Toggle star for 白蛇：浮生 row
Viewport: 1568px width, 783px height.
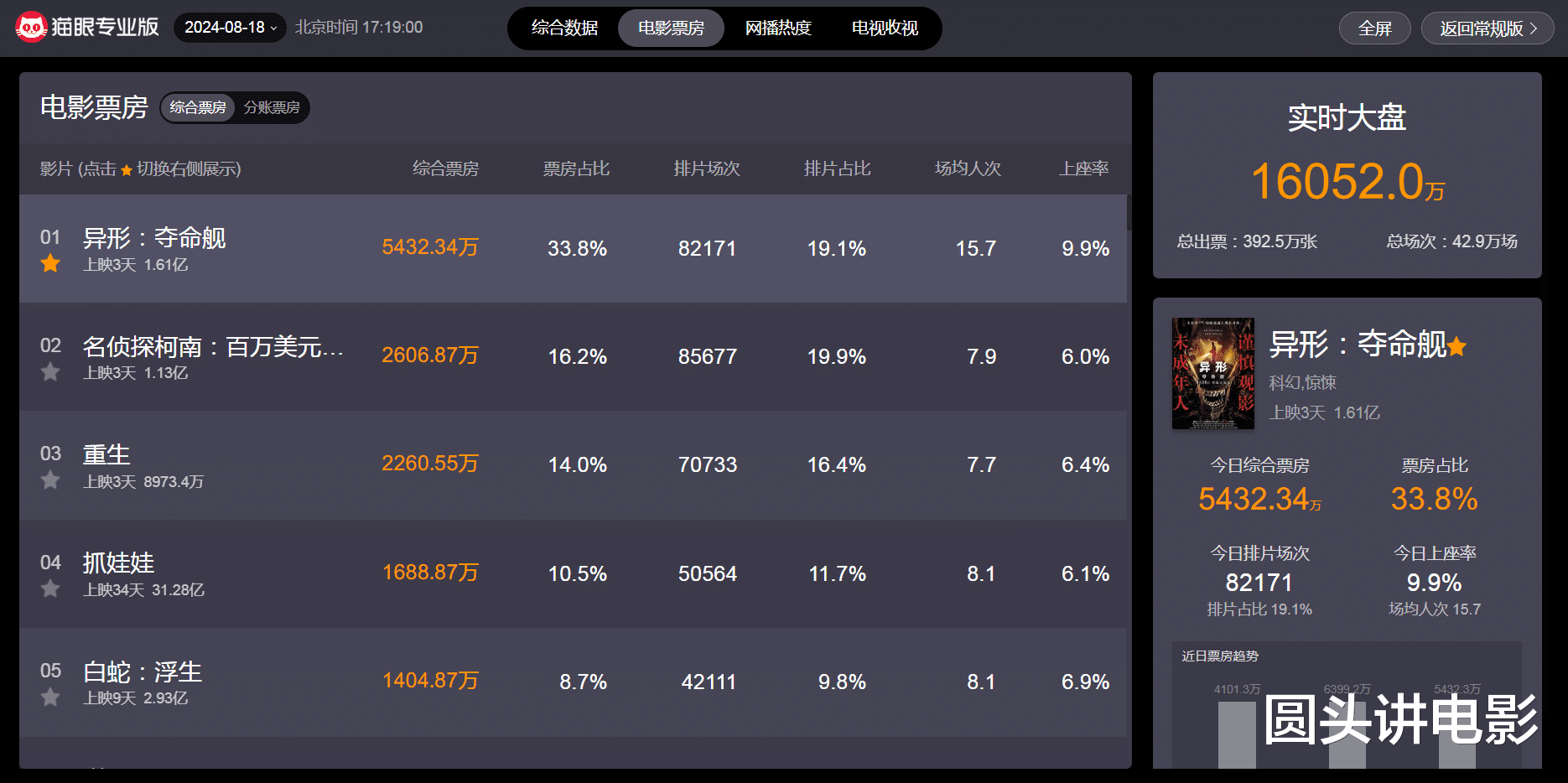[x=50, y=697]
